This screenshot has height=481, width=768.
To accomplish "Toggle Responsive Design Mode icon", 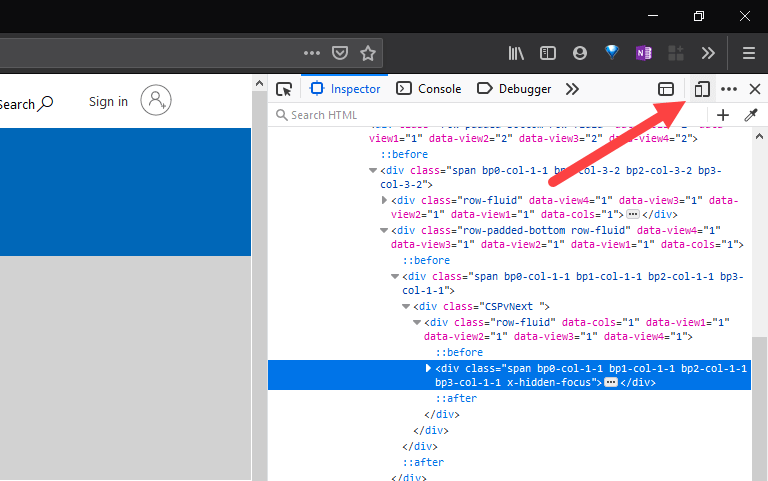I will pyautogui.click(x=701, y=89).
